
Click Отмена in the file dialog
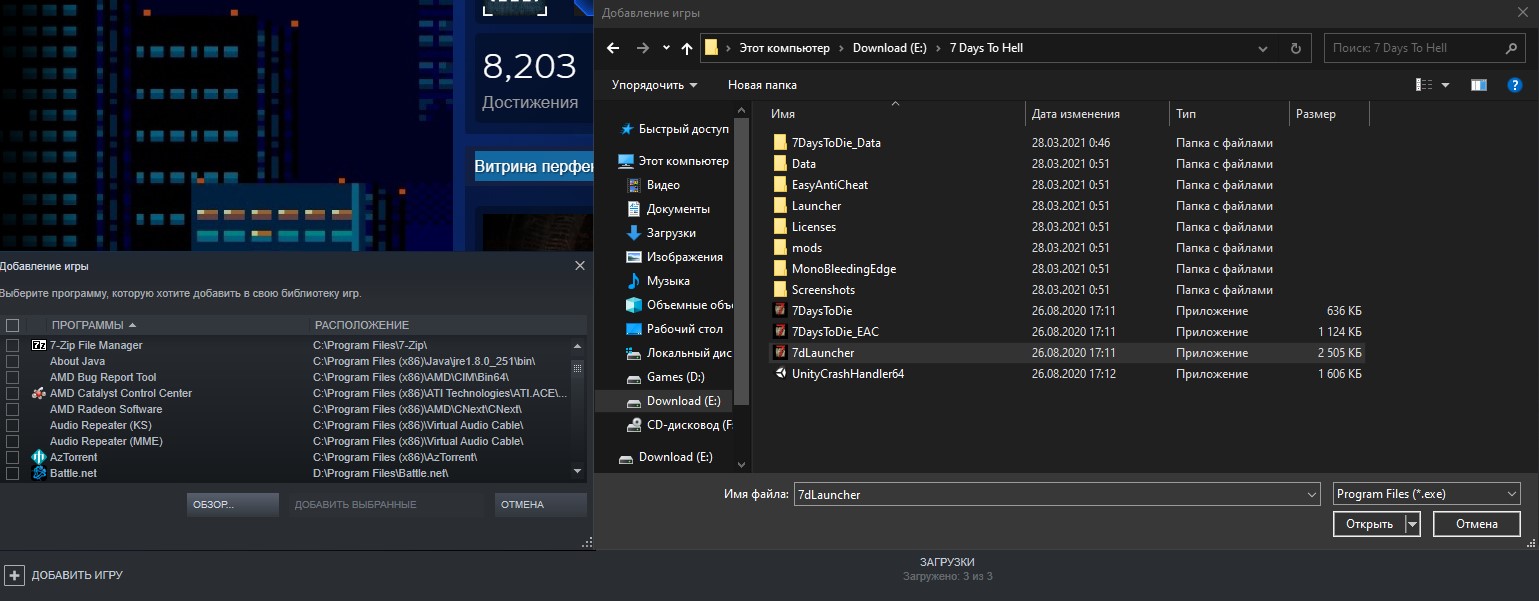tap(1477, 524)
